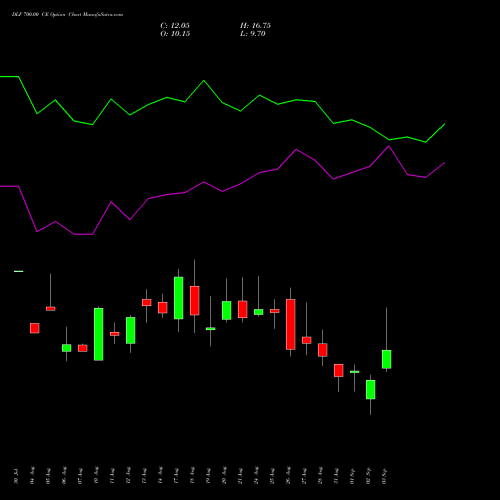
Task: Select the 04 Aug date label on the axis
Action: tap(32, 476)
